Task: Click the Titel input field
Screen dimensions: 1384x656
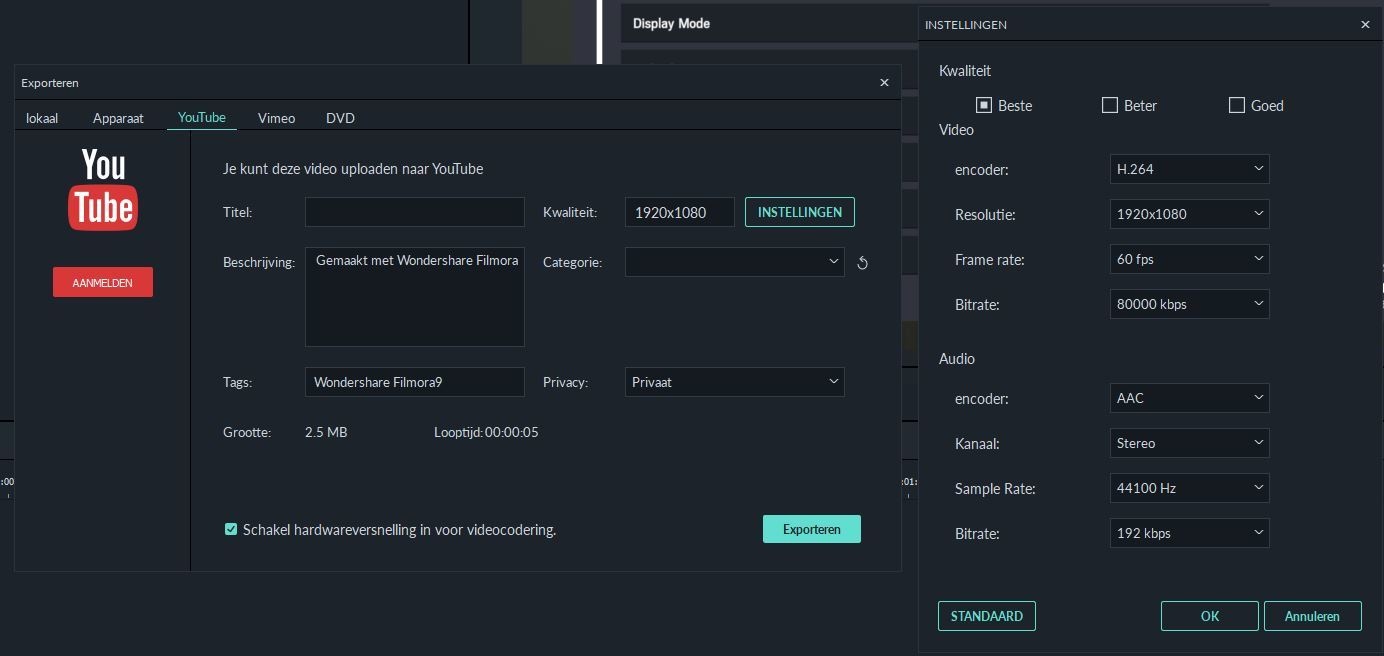Action: coord(415,212)
